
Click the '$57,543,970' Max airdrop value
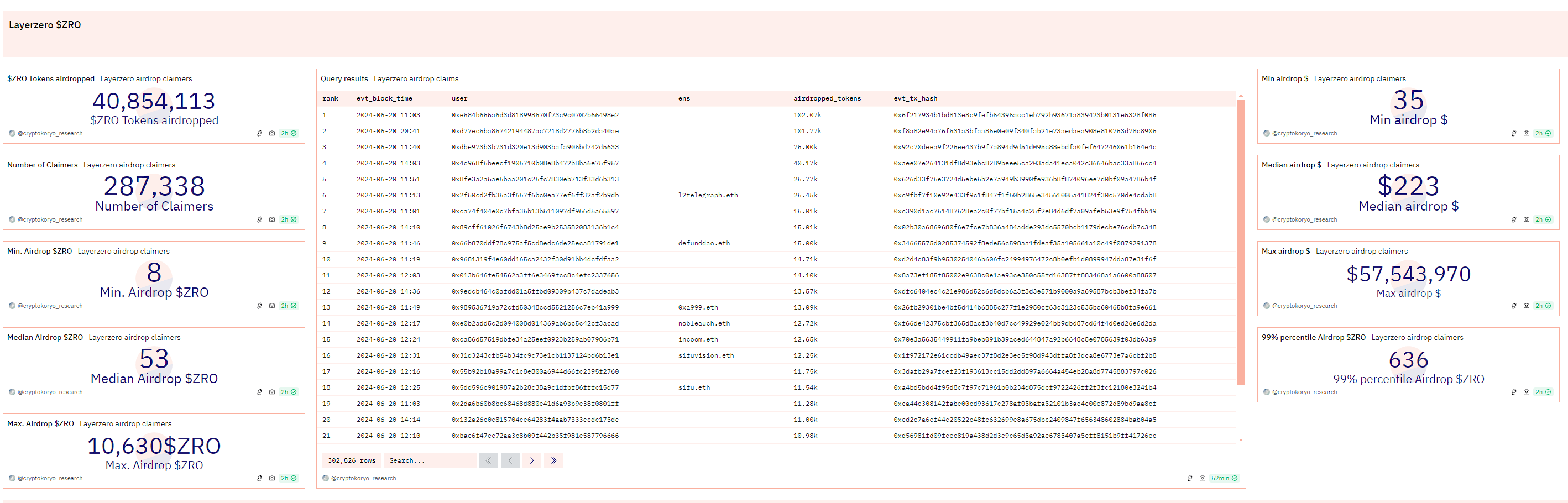(x=1408, y=274)
